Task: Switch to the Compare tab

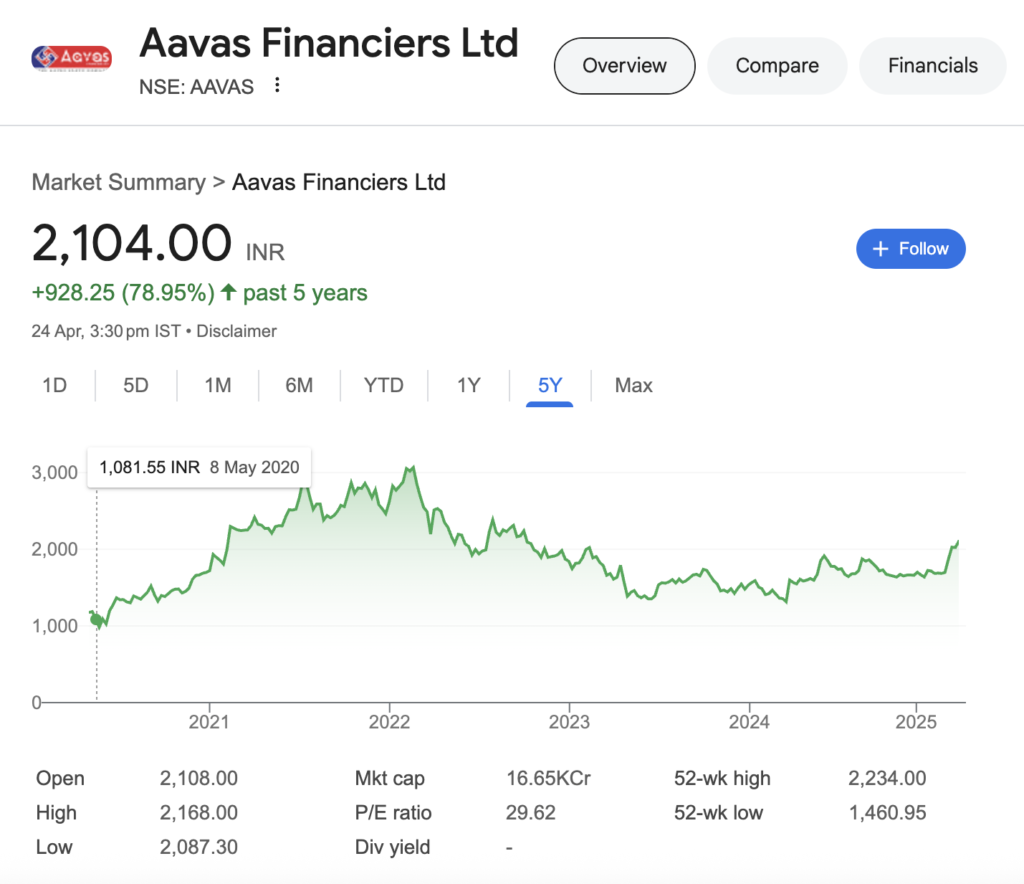Action: (777, 66)
